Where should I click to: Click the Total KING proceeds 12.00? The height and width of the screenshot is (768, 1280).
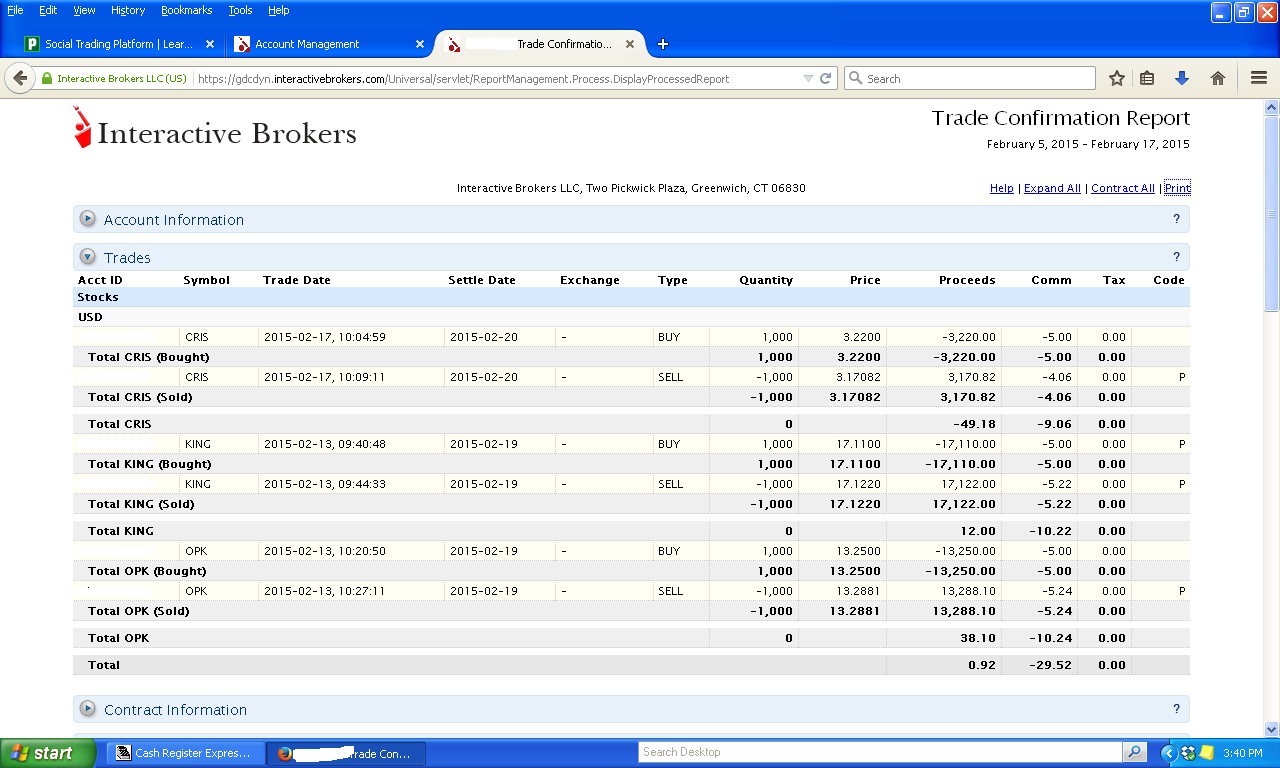[x=979, y=531]
